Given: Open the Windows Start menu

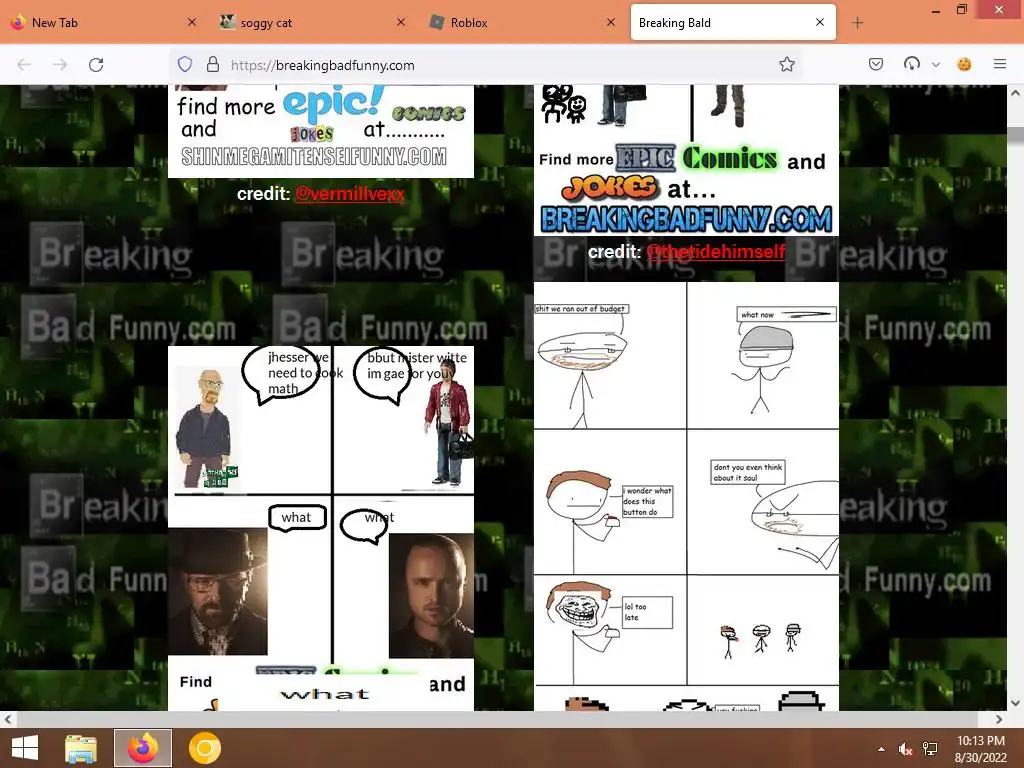Looking at the screenshot, I should [25, 748].
